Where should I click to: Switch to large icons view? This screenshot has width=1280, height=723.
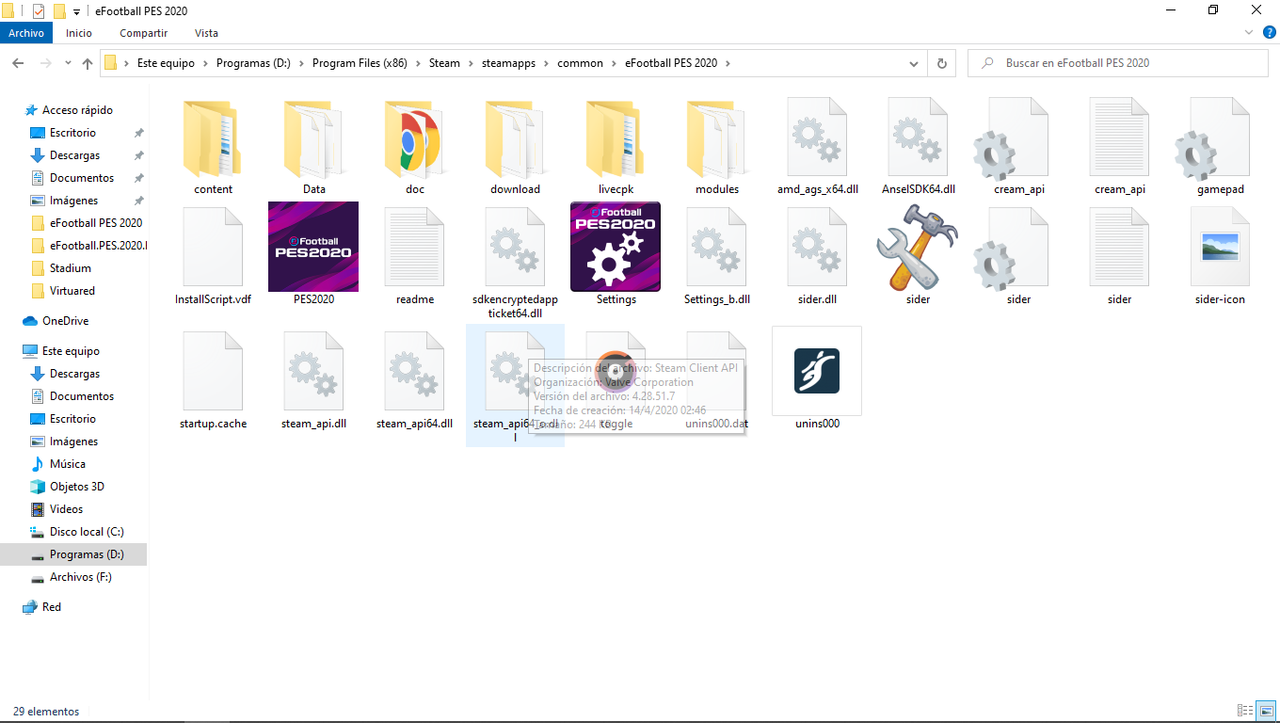click(x=1266, y=710)
